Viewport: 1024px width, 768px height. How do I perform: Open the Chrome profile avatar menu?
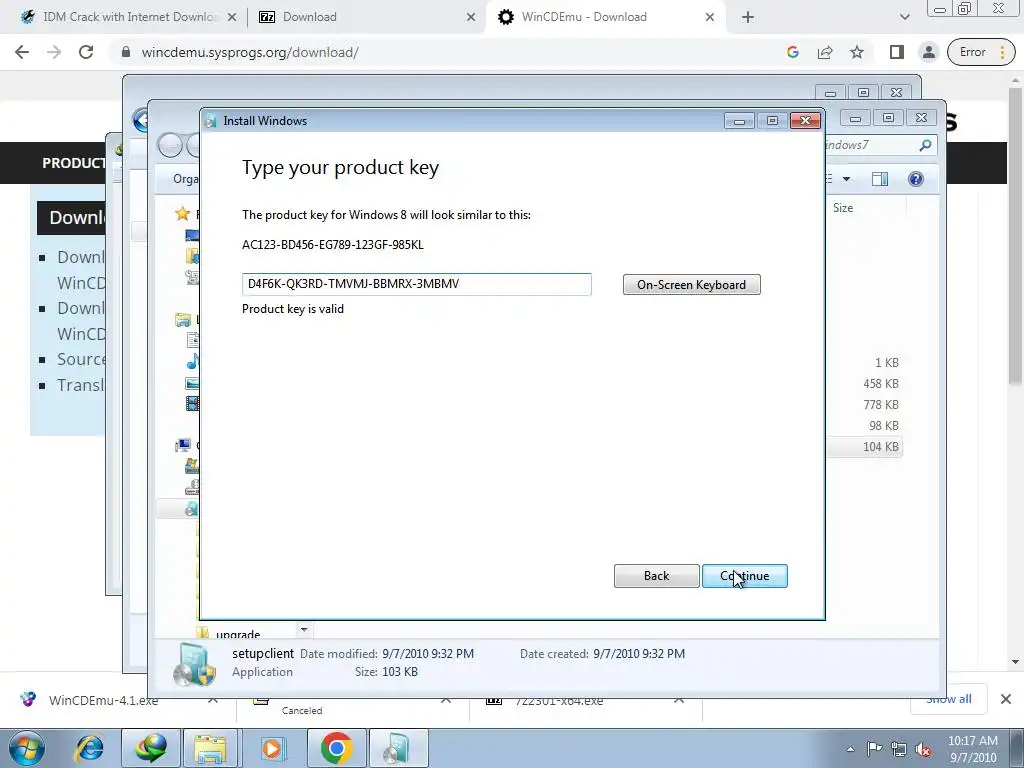pyautogui.click(x=928, y=52)
